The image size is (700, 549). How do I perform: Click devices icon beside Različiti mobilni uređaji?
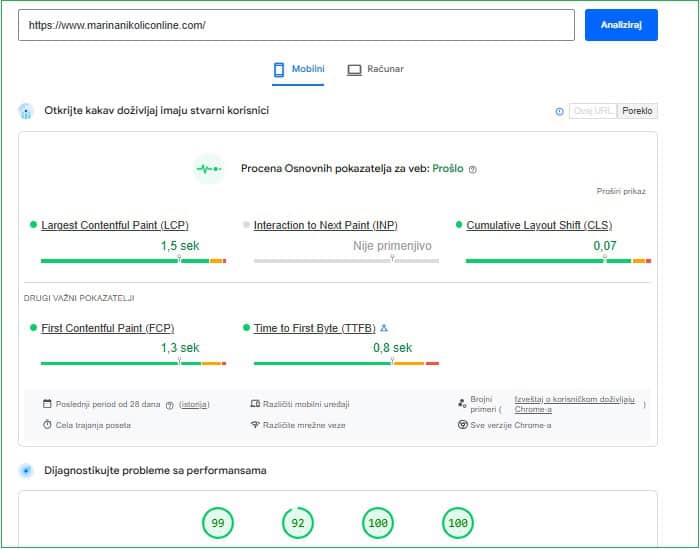[255, 404]
